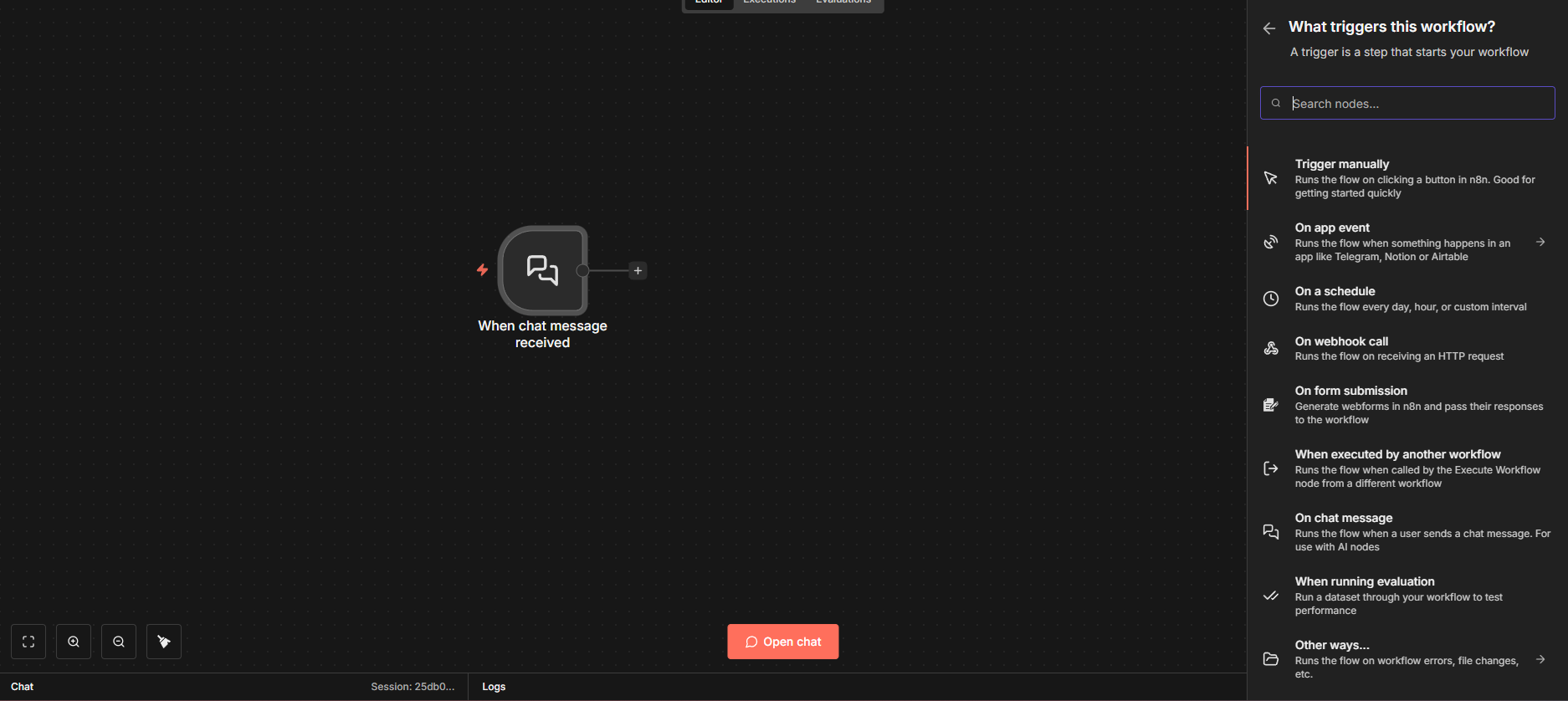Tidy up the workflow nodes
The height and width of the screenshot is (701, 1568).
pos(164,642)
